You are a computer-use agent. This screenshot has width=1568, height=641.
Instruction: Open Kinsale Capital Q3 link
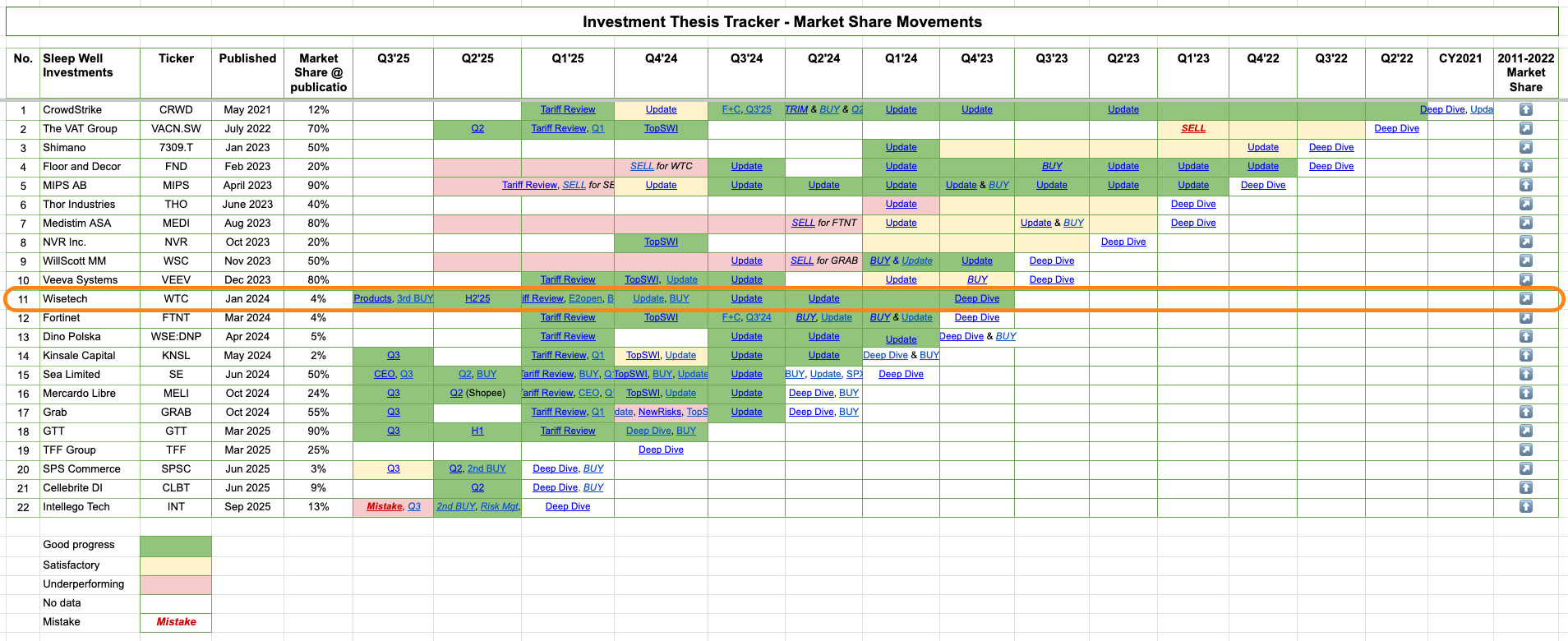click(x=394, y=355)
